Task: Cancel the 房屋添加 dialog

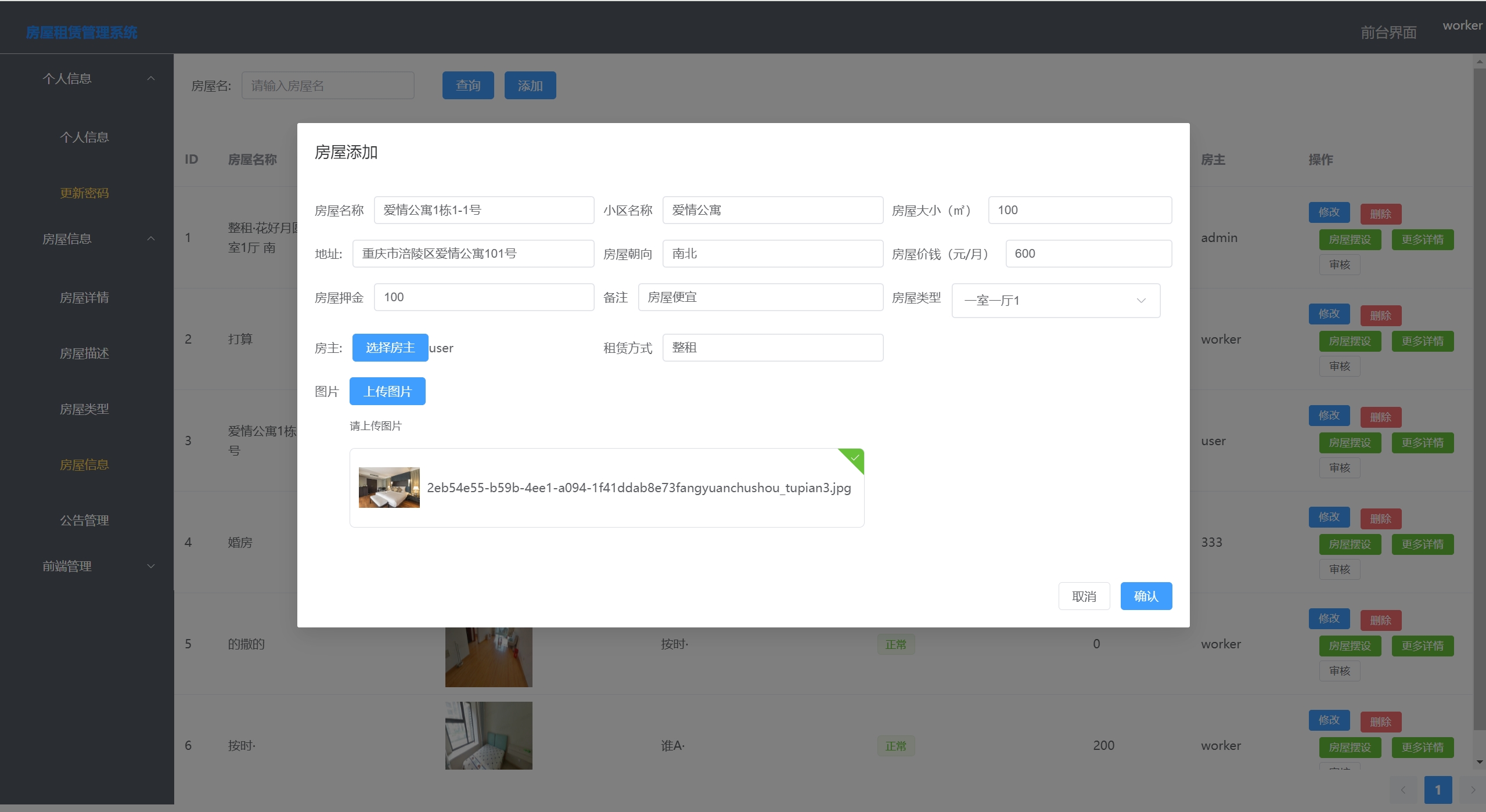Action: coord(1084,596)
